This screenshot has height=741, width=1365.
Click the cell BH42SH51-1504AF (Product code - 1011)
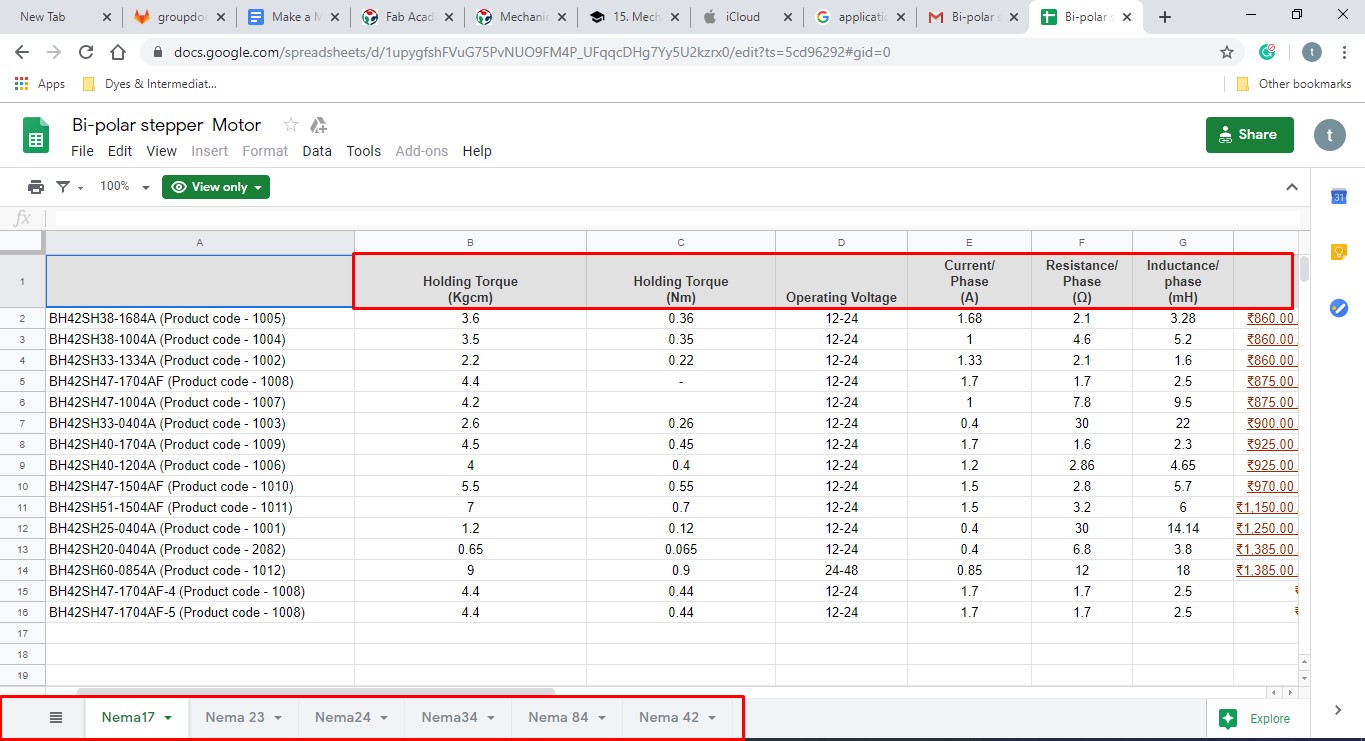(200, 507)
